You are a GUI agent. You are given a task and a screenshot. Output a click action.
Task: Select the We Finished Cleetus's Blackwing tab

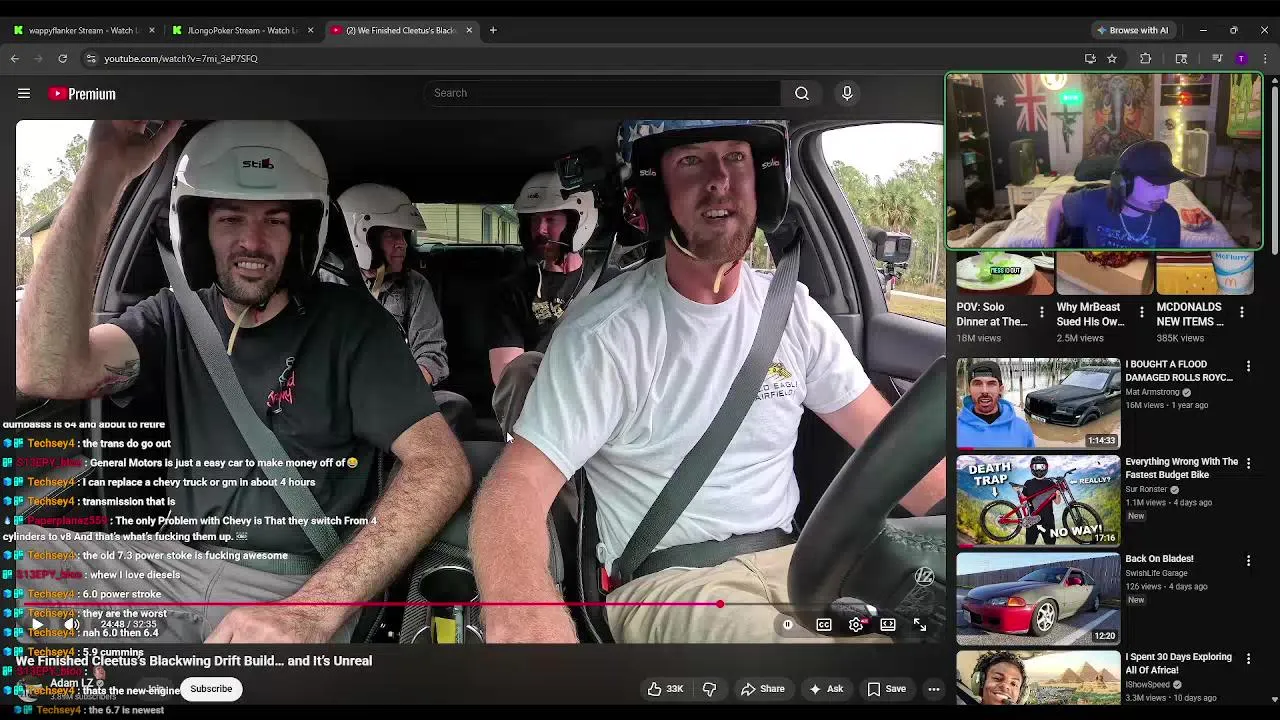click(401, 30)
